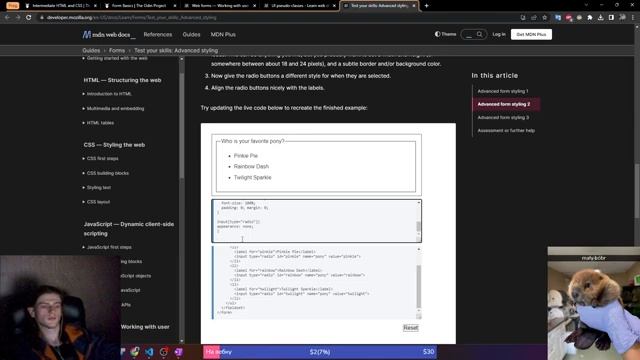Click the Get MDN Plus button
640x360 pixels.
[531, 34]
